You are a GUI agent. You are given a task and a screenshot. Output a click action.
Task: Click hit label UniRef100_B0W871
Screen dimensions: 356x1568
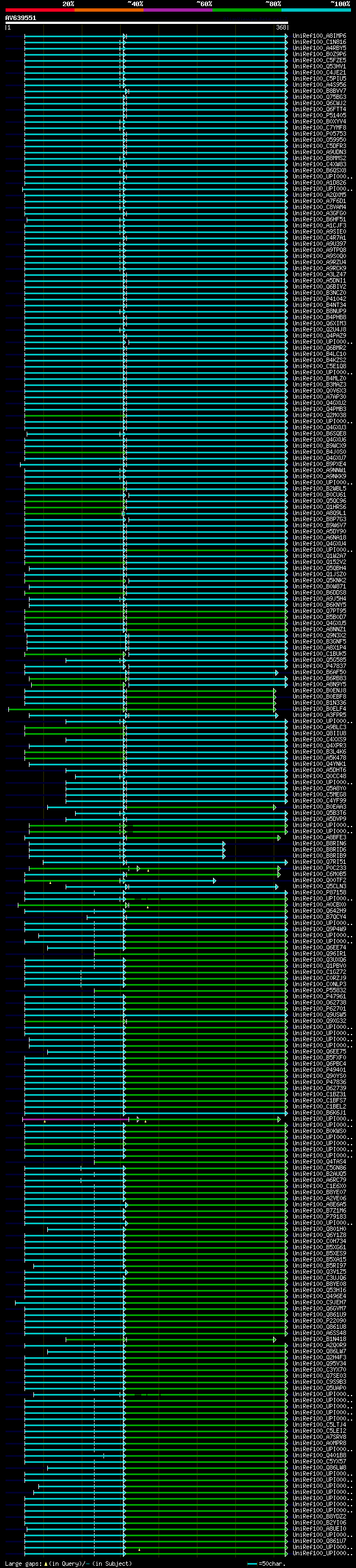[x=319, y=586]
